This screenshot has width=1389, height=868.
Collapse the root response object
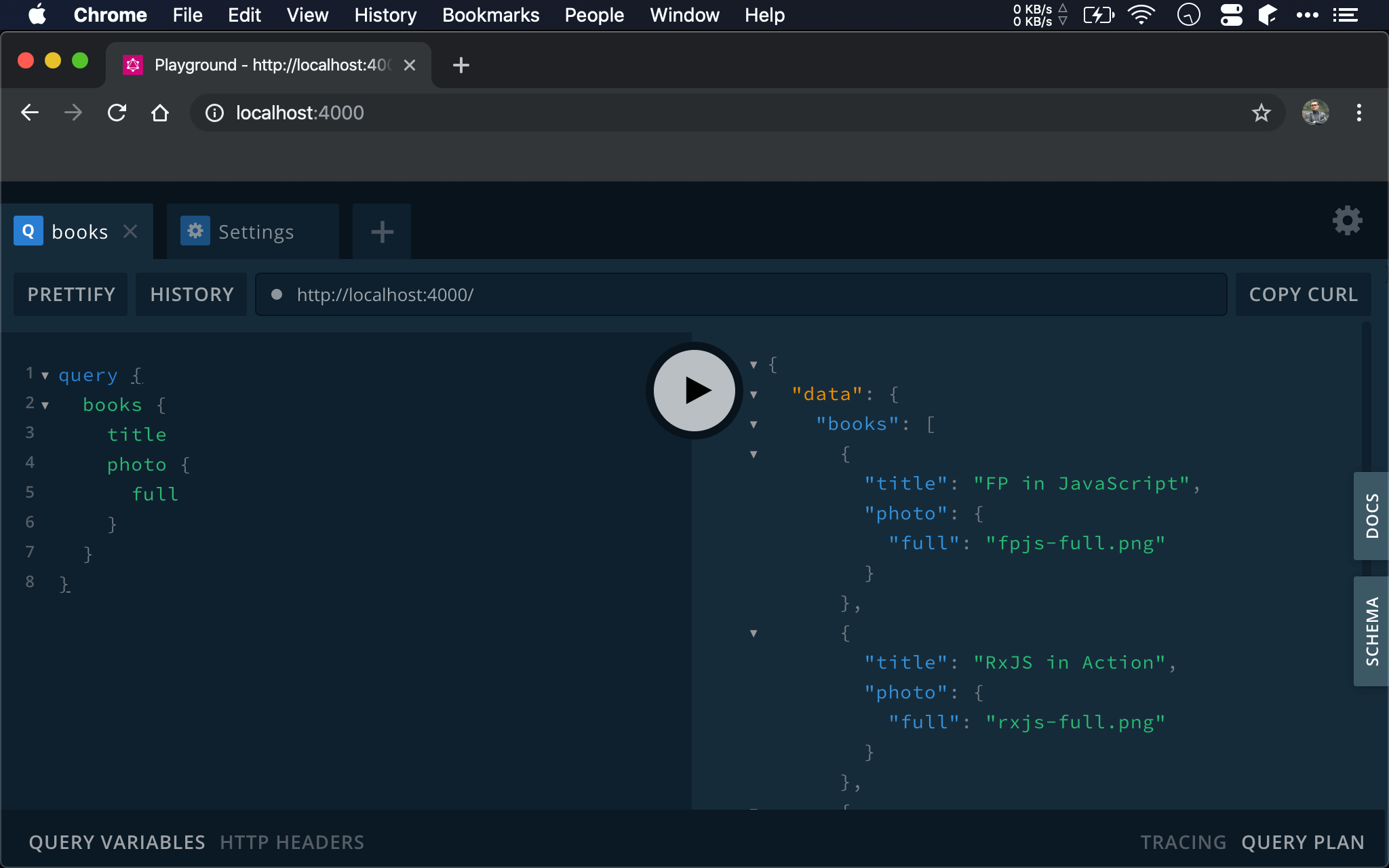coord(754,364)
